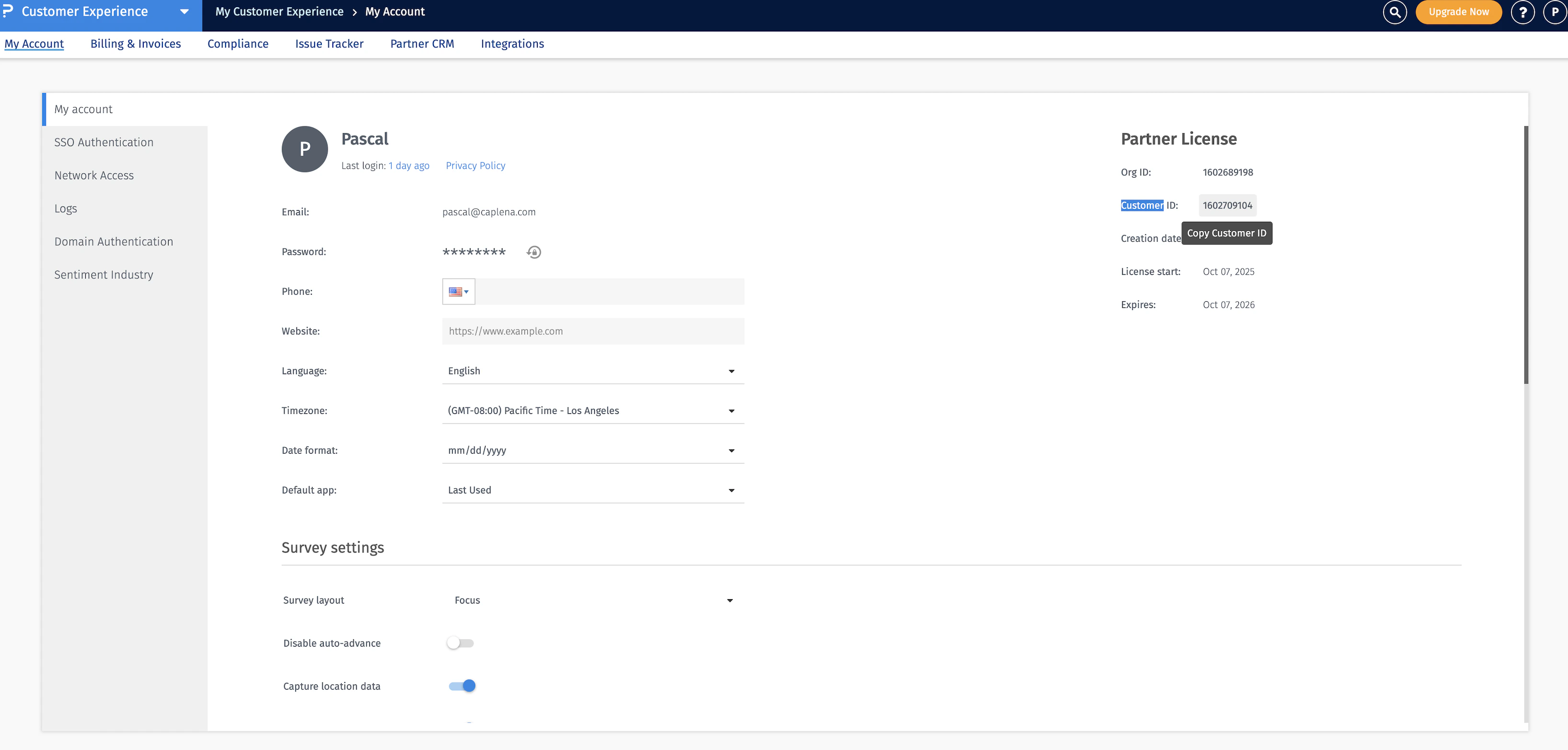1568x750 pixels.
Task: Click the License start date Oct 07, 2025
Action: pyautogui.click(x=1228, y=272)
